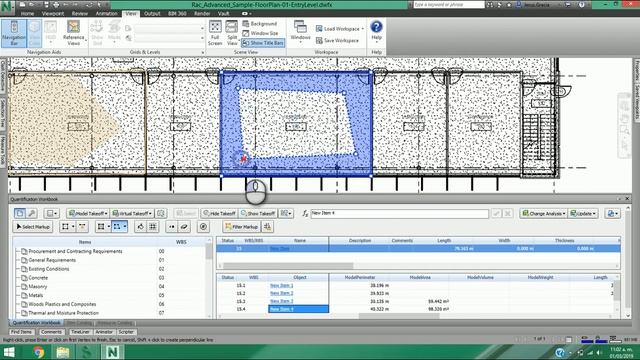Viewport: 640px width, 360px height.
Task: Click Show Takeoff button
Action: (x=258, y=213)
